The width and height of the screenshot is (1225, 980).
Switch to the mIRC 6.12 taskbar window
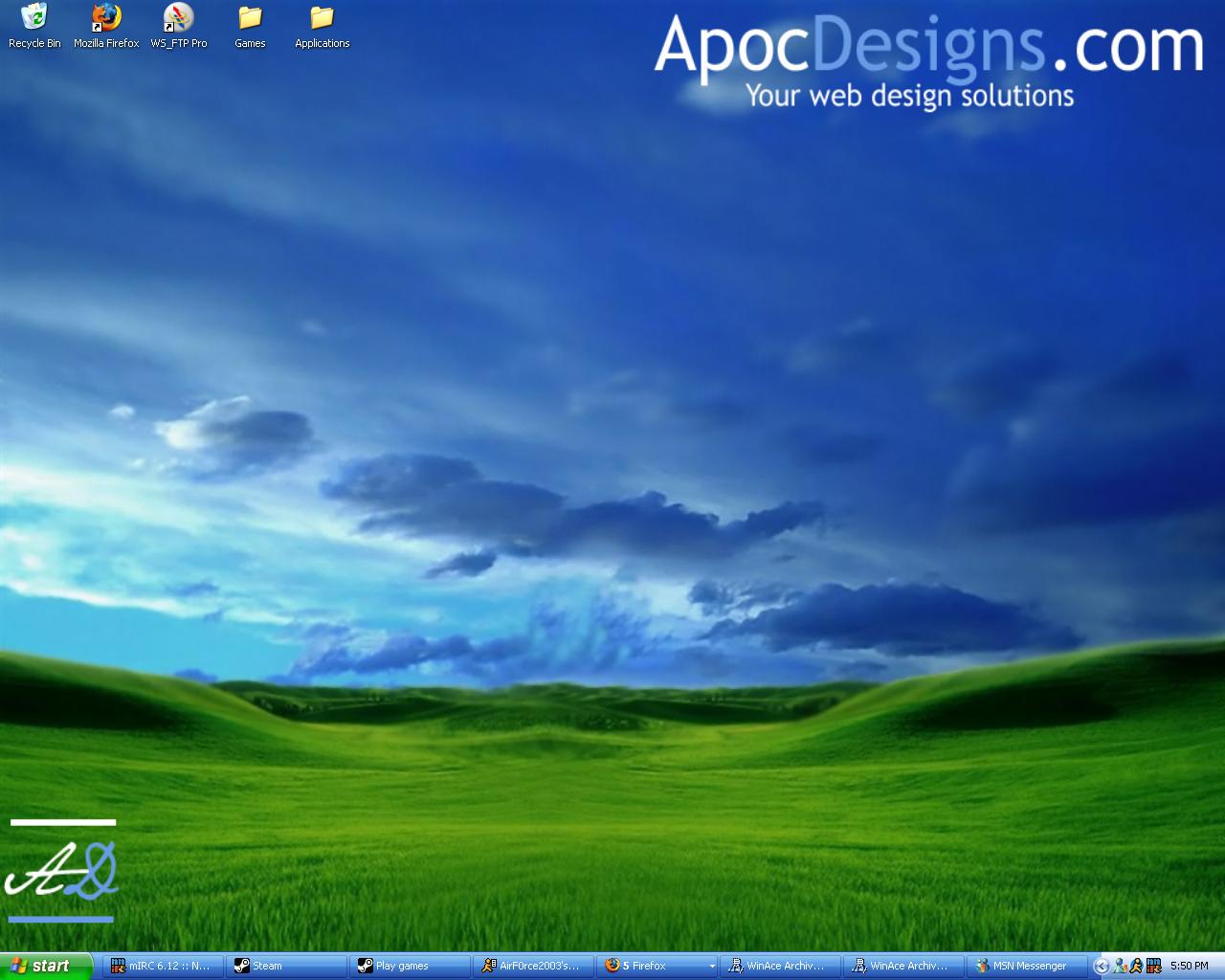tap(163, 966)
